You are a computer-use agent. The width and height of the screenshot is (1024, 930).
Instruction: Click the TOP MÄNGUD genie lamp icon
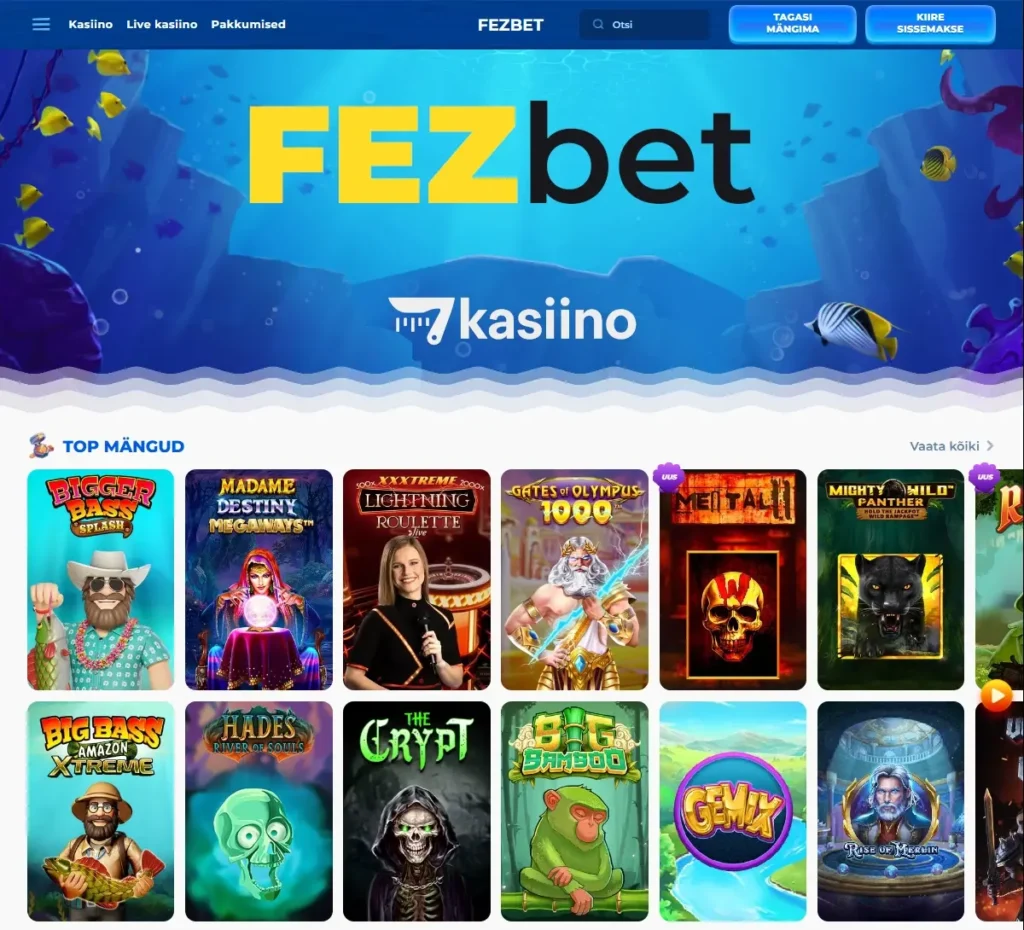pos(41,445)
